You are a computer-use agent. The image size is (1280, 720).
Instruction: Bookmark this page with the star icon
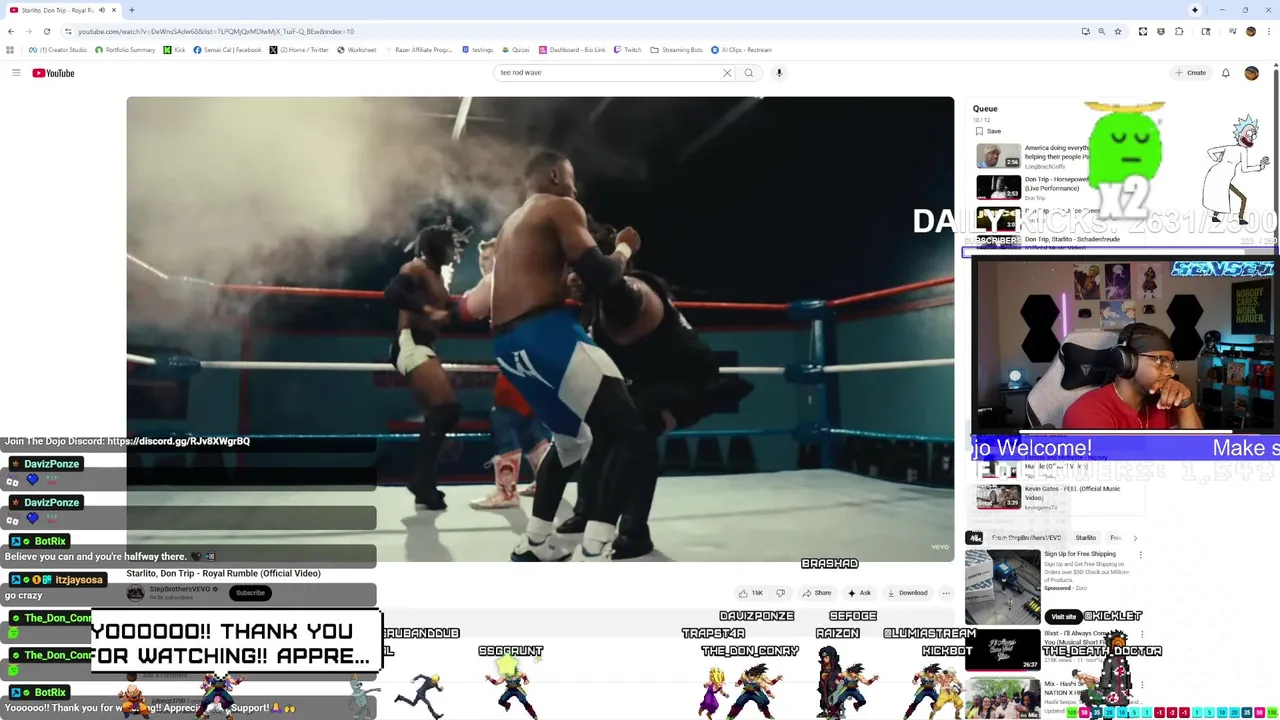pyautogui.click(x=1118, y=31)
